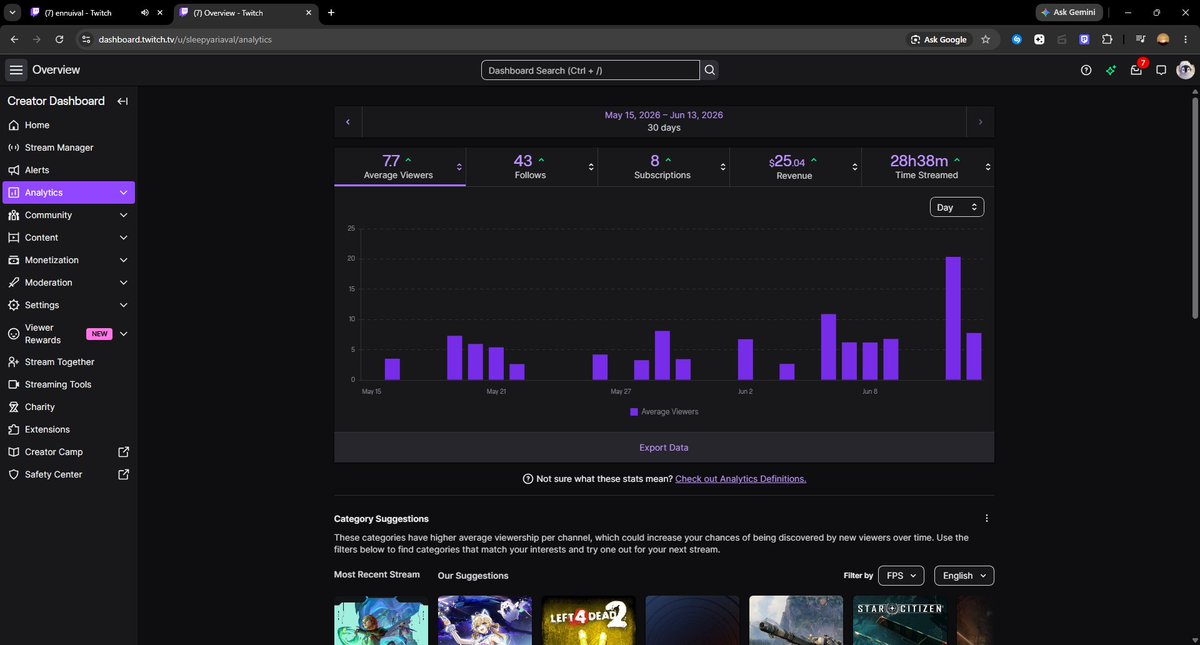
Task: Select the Revenue stat tab
Action: (x=794, y=167)
